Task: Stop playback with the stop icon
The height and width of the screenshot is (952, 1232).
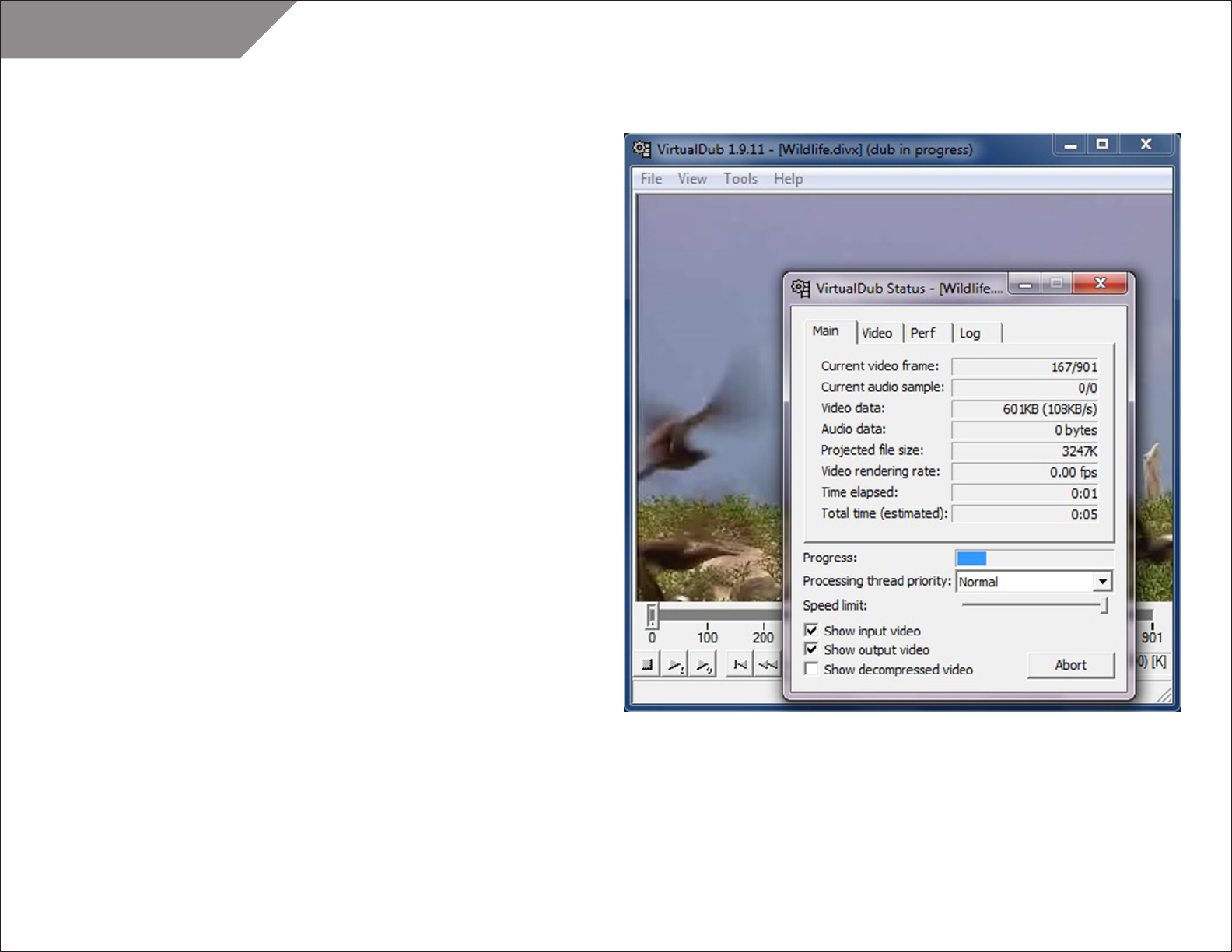Action: click(647, 665)
